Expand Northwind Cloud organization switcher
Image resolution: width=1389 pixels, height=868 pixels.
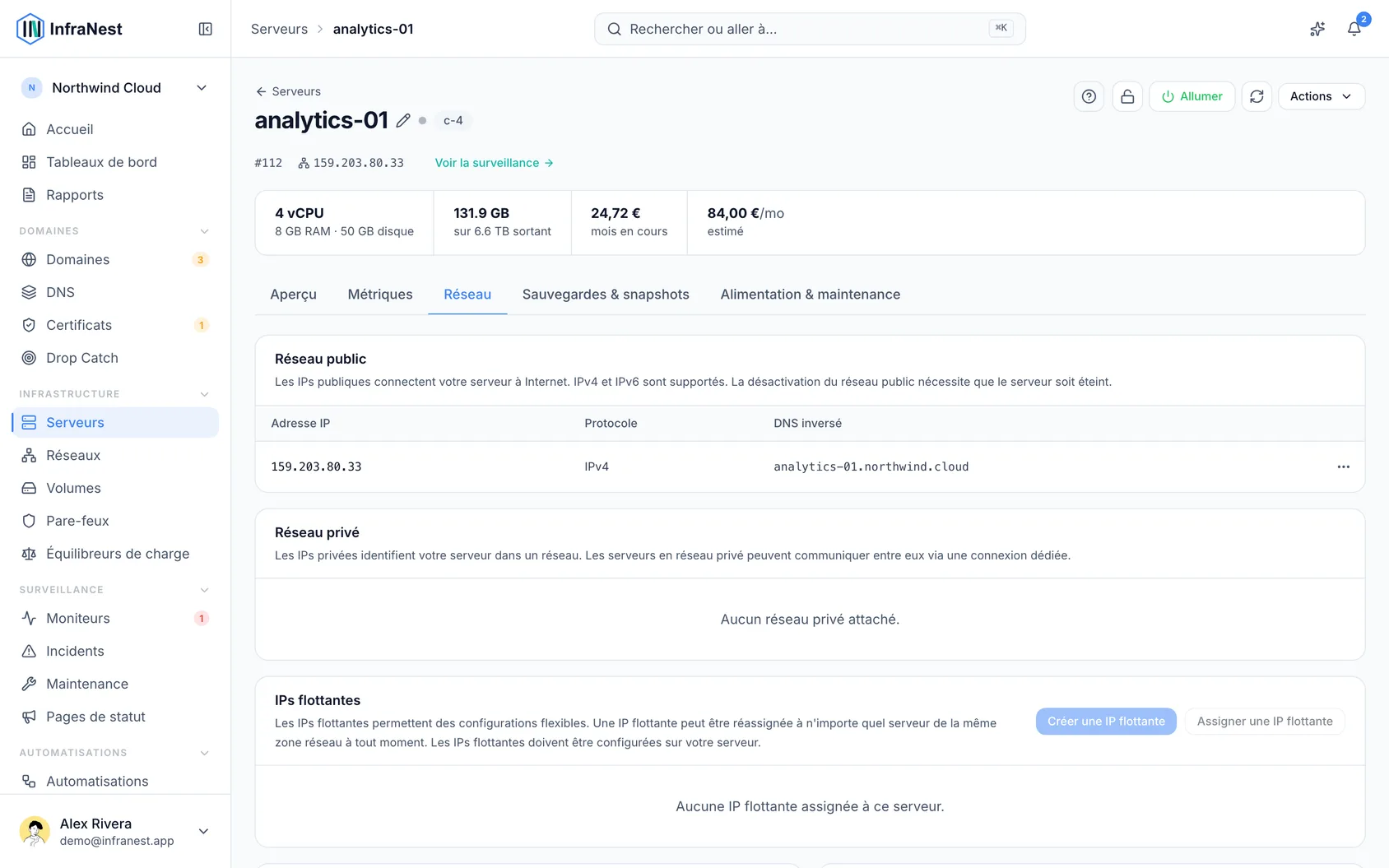pos(115,88)
